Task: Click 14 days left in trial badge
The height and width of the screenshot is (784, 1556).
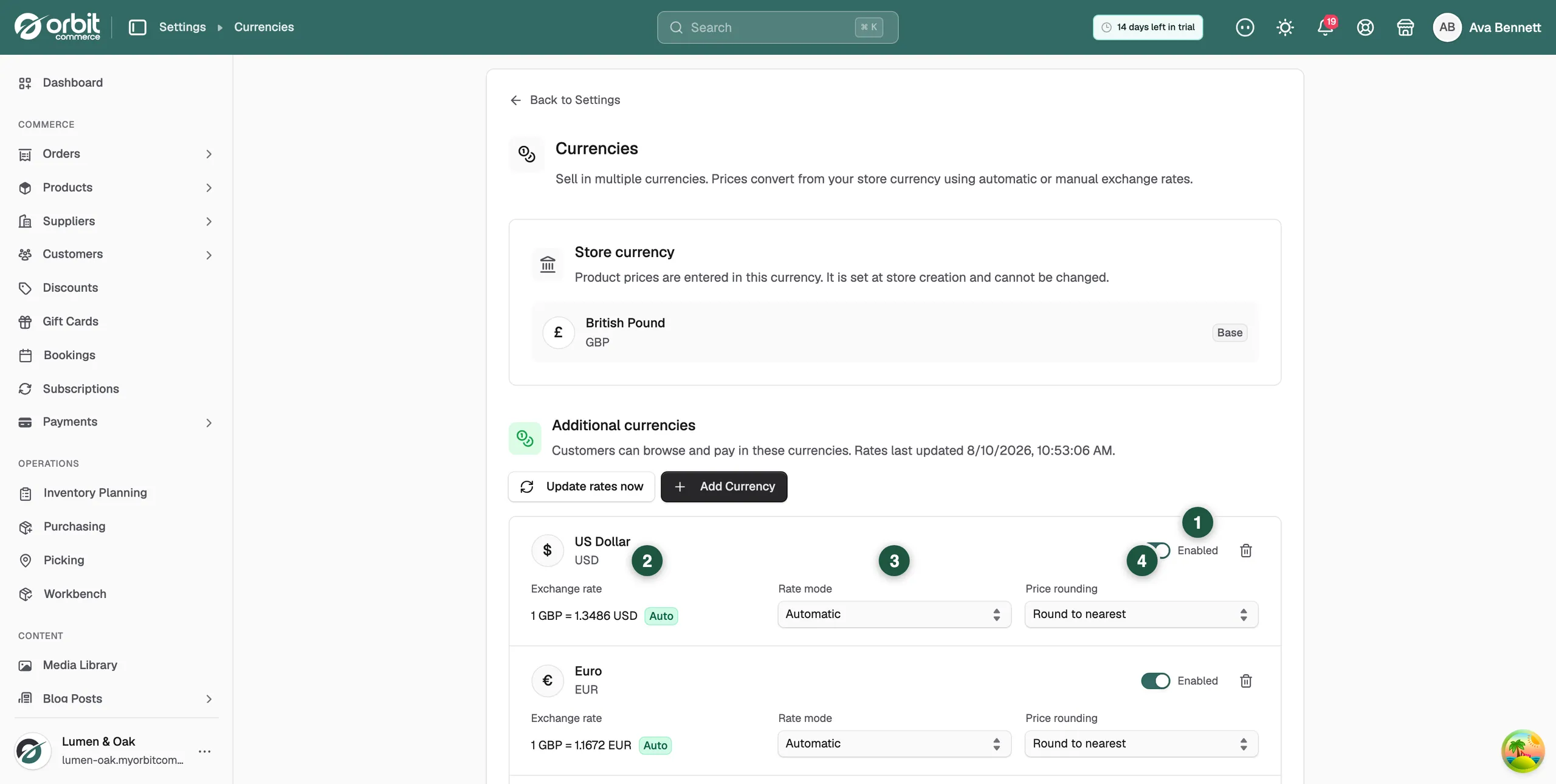Action: [1148, 27]
